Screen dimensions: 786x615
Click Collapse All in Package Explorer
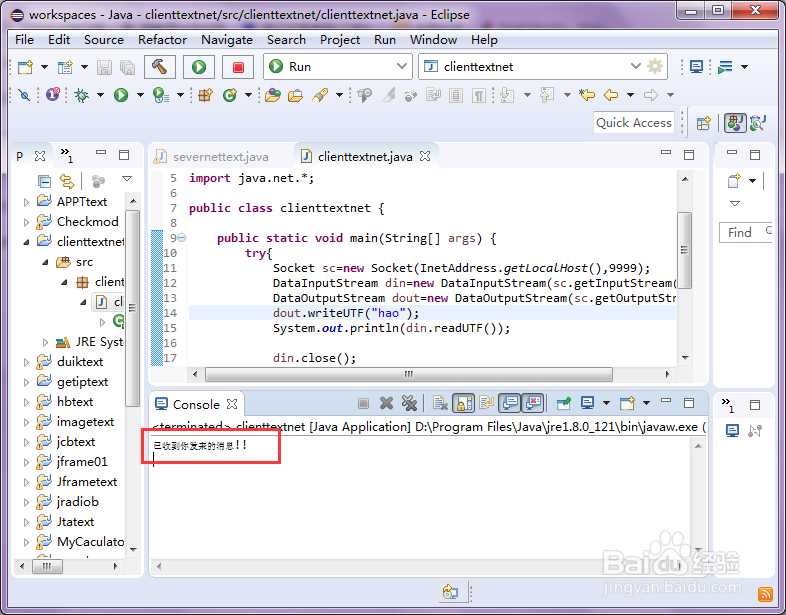click(44, 181)
